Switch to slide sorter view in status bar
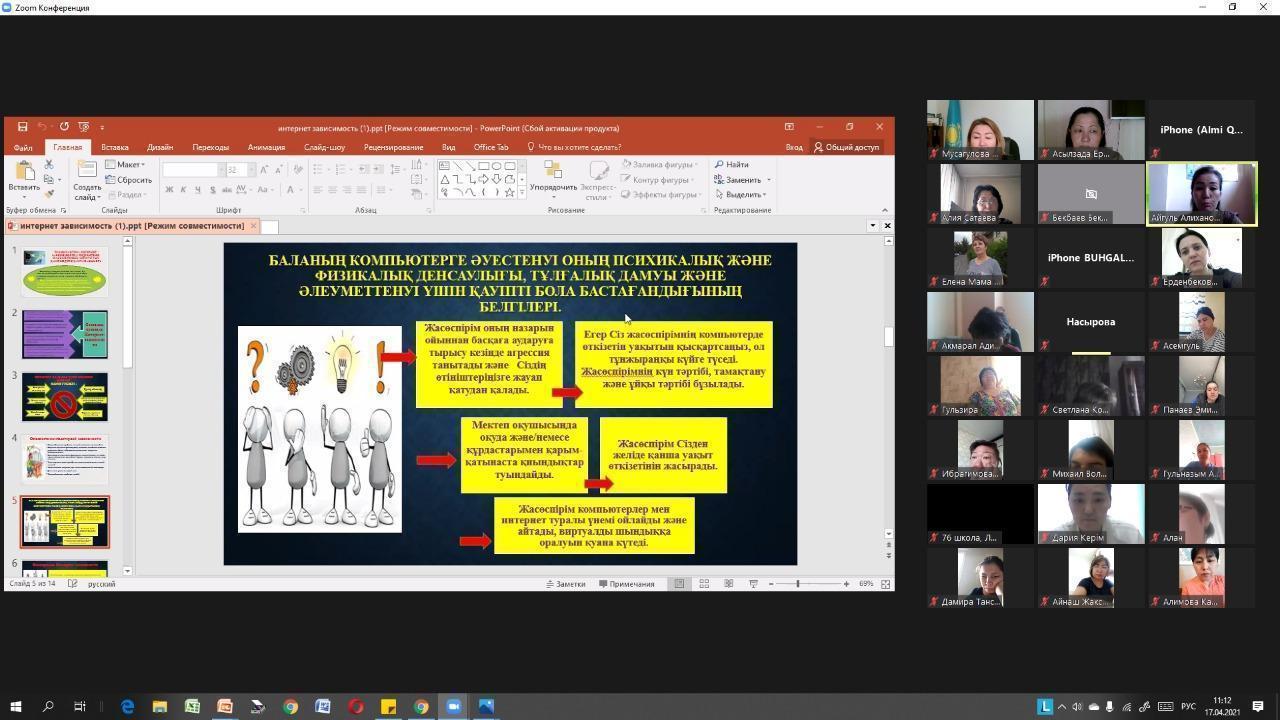Image resolution: width=1280 pixels, height=720 pixels. click(704, 584)
